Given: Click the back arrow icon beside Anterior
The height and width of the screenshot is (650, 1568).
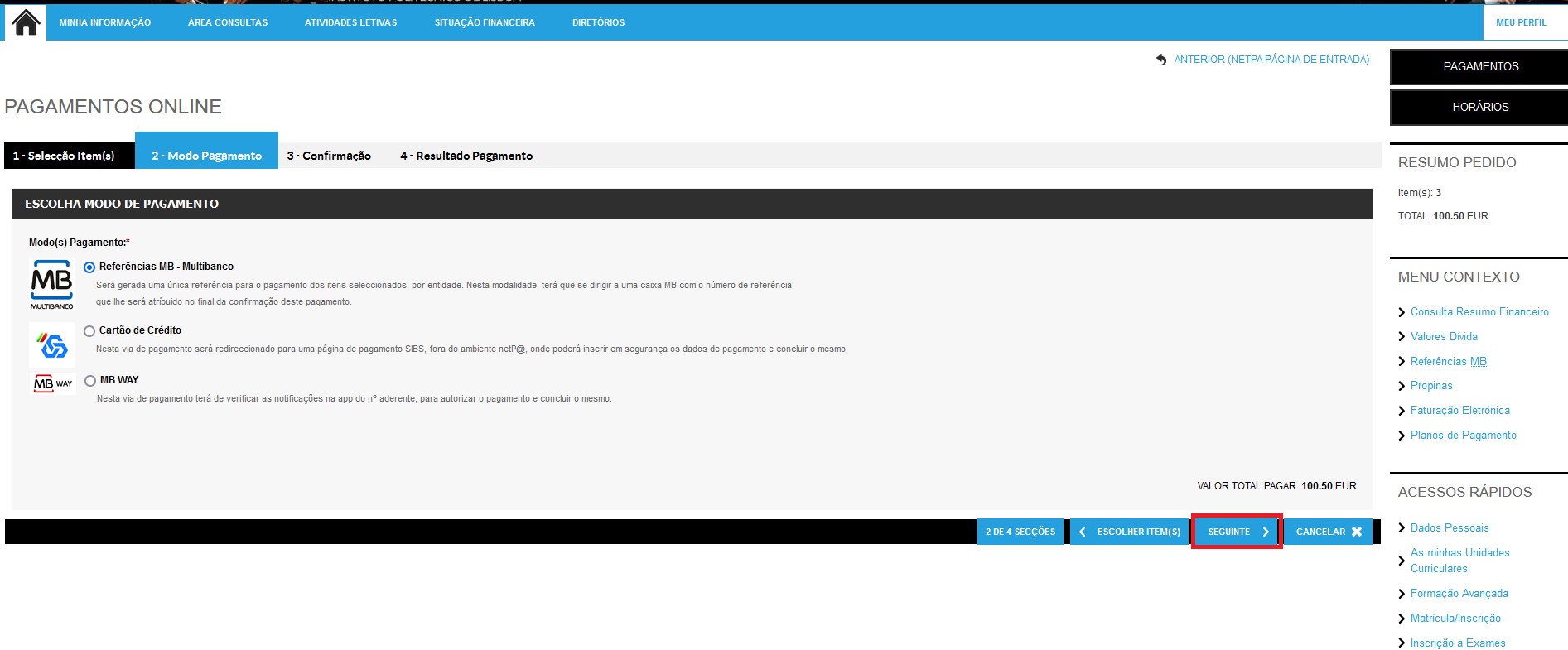Looking at the screenshot, I should [1161, 60].
